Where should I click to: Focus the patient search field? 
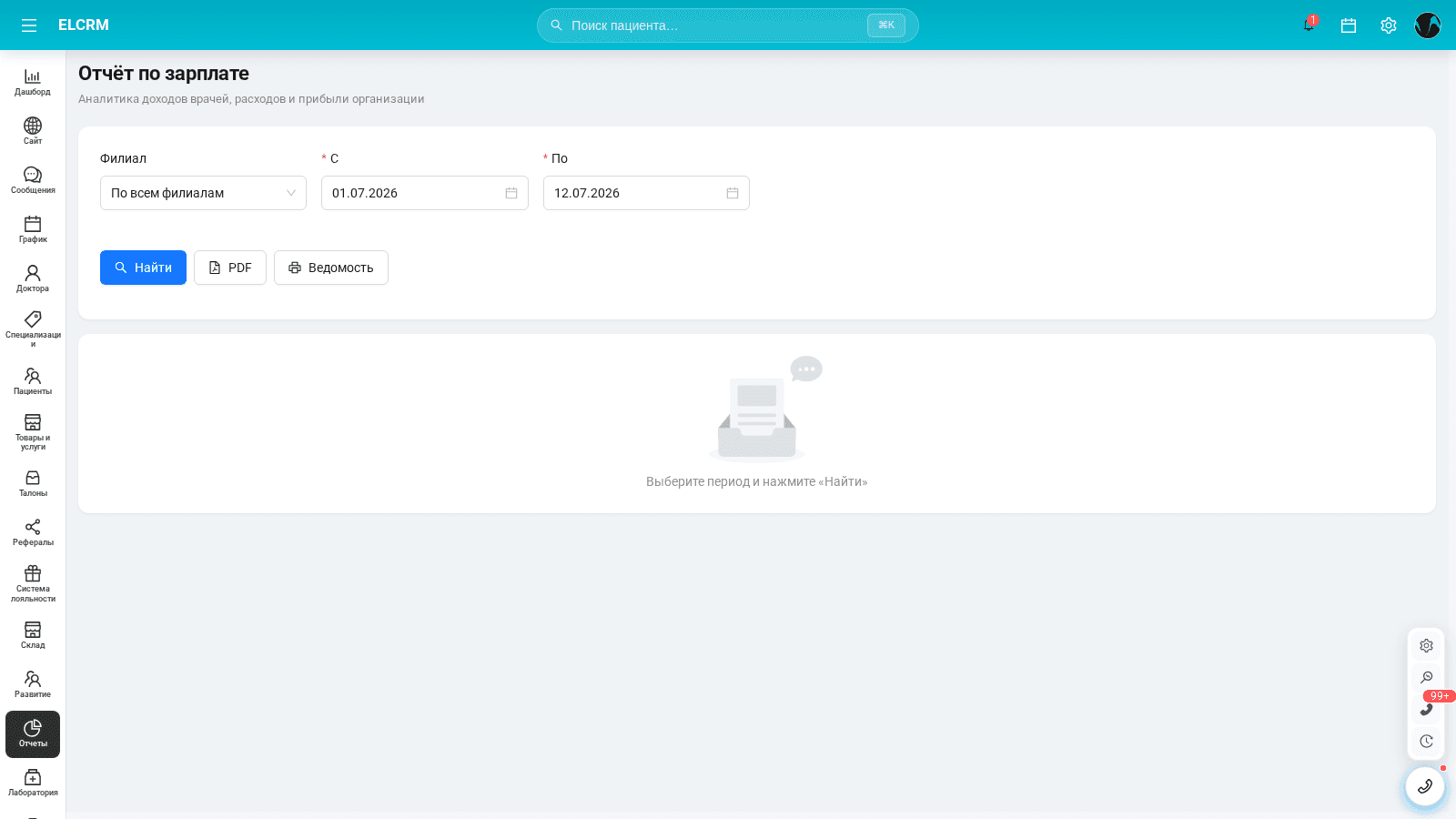click(x=727, y=25)
